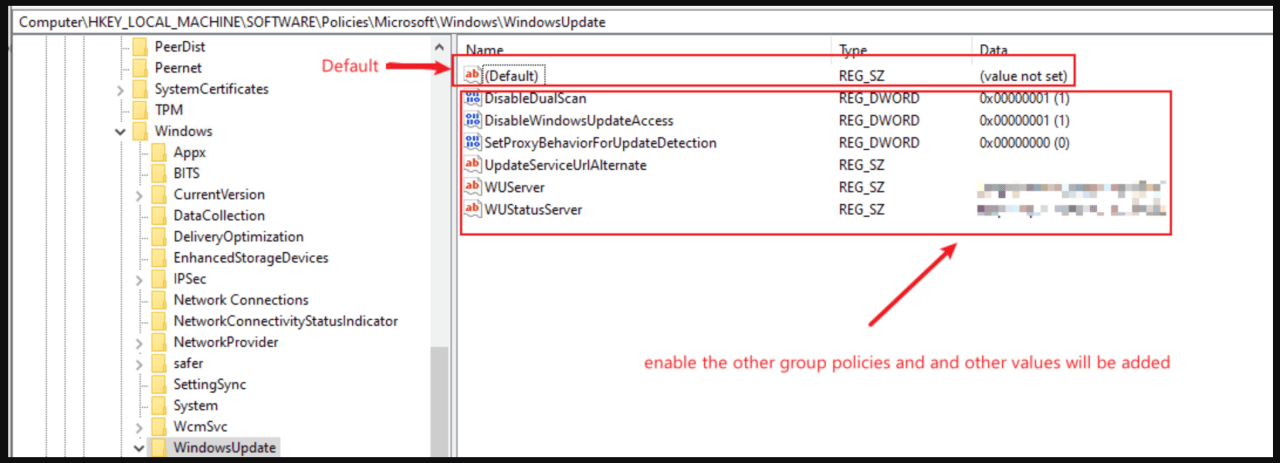This screenshot has height=463, width=1280.
Task: Expand the SystemCertificates key
Action: 121,90
